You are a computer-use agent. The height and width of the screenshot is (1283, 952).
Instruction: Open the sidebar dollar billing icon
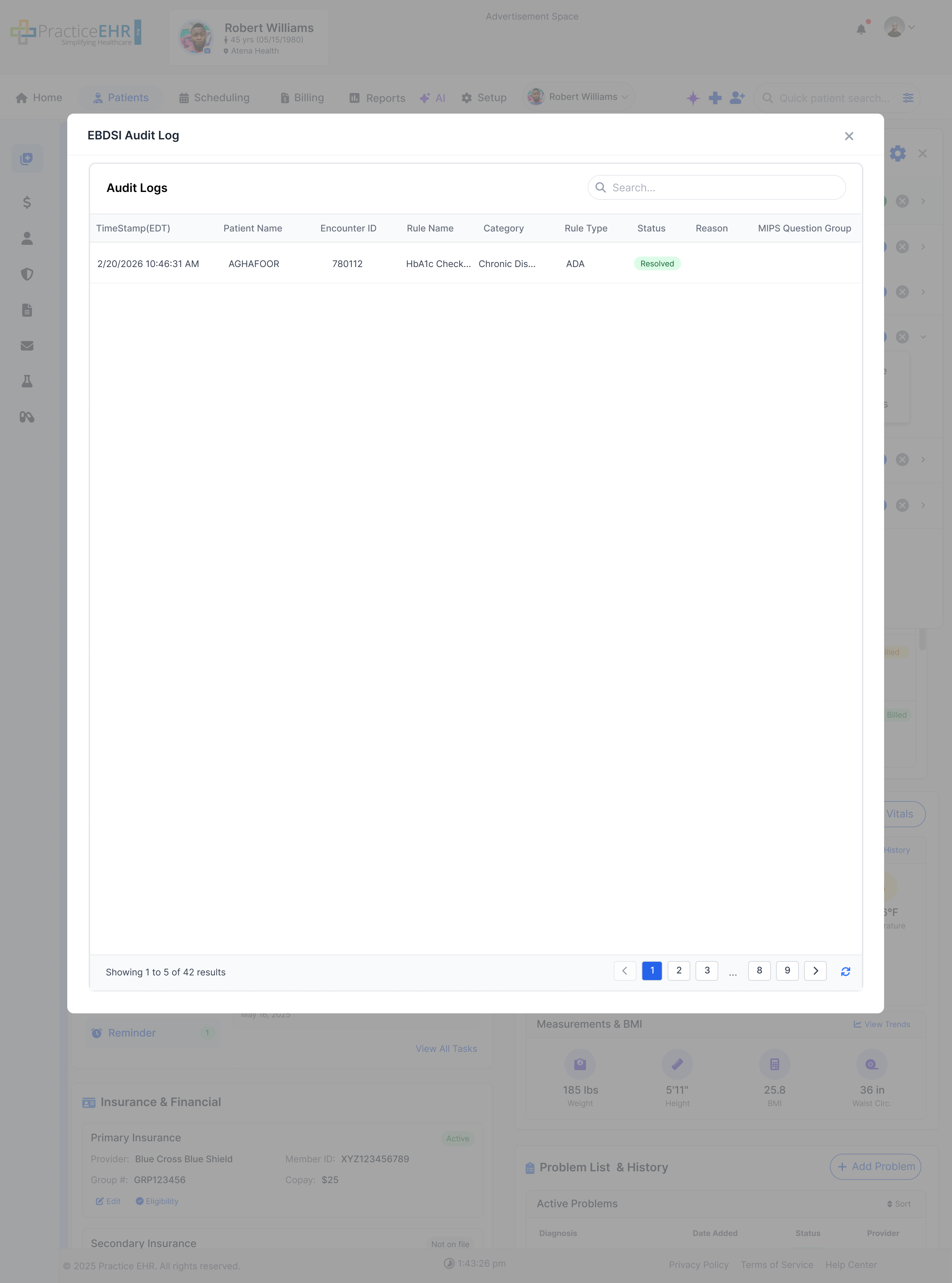tap(26, 202)
